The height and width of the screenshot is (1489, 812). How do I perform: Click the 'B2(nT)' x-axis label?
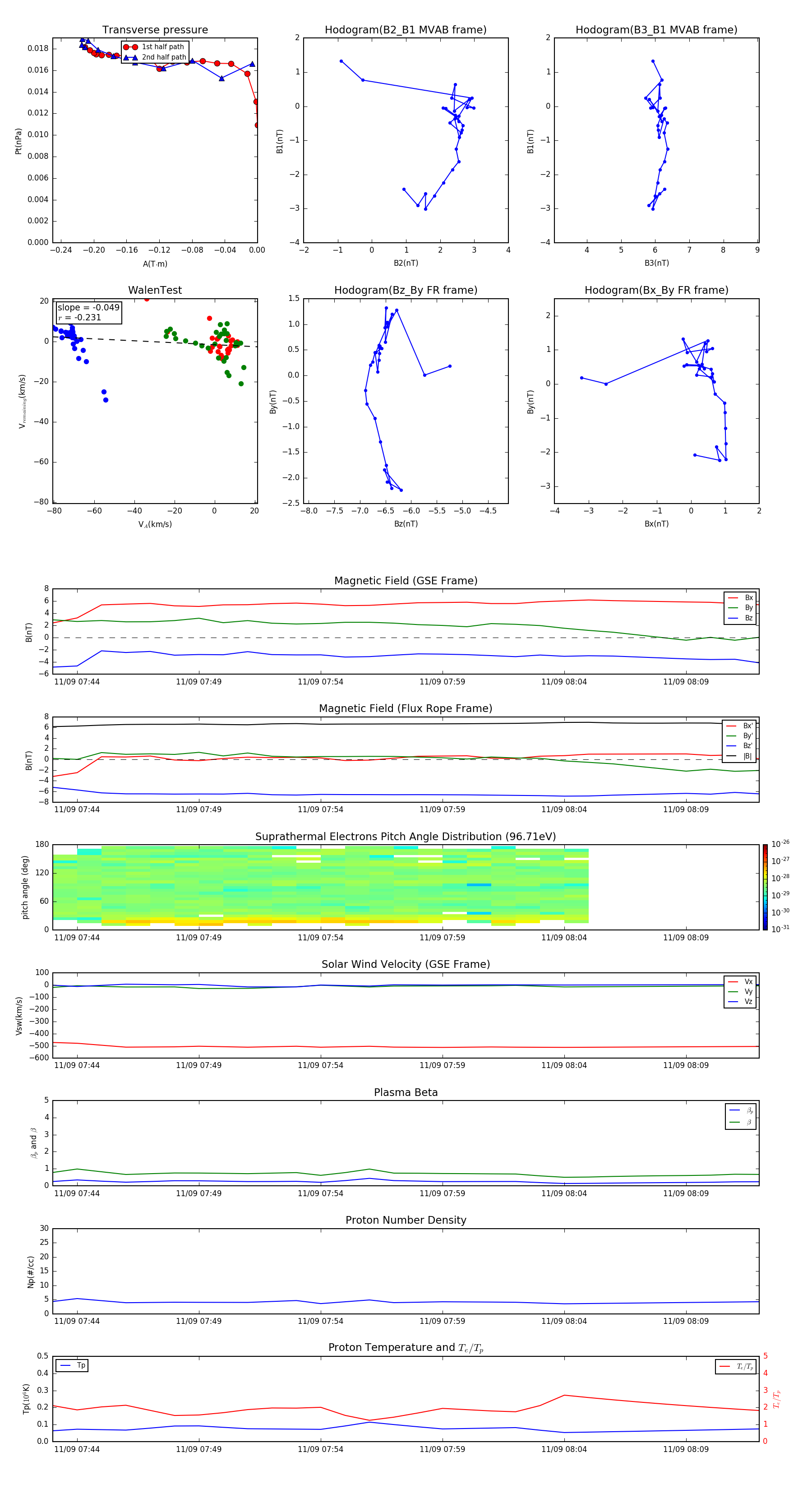pos(406,263)
